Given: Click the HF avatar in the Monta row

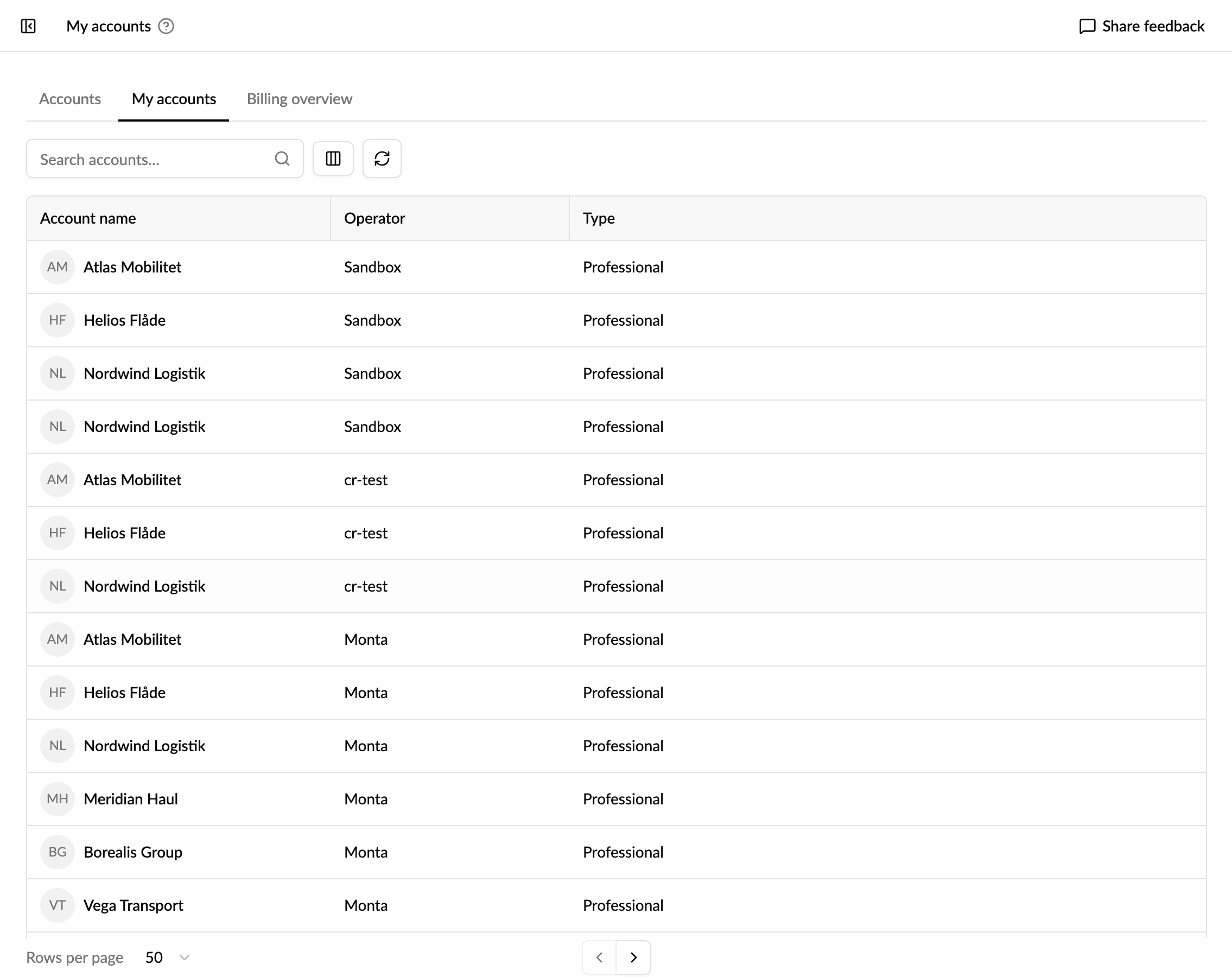Looking at the screenshot, I should pyautogui.click(x=58, y=692).
